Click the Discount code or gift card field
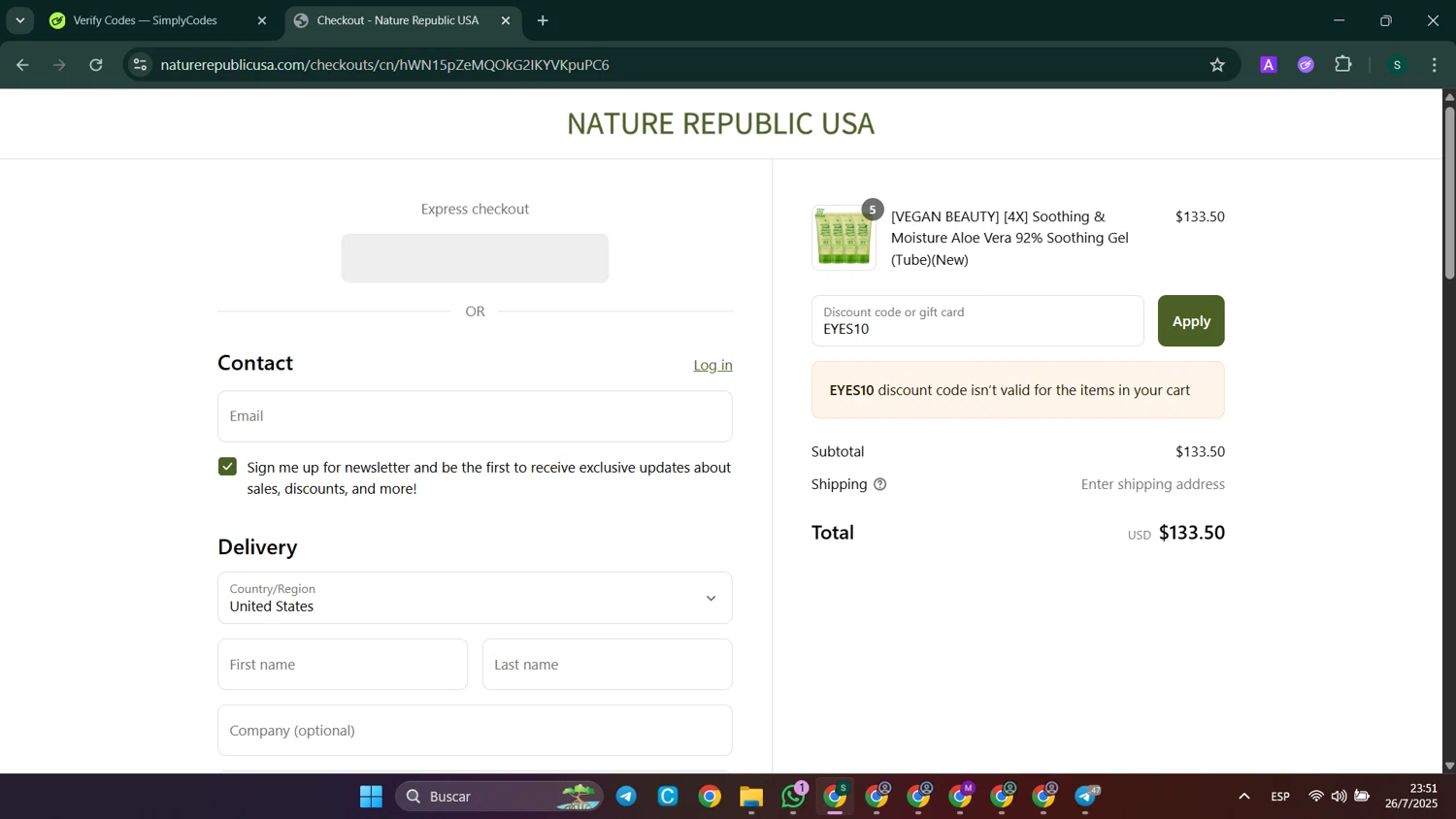 pos(977,321)
